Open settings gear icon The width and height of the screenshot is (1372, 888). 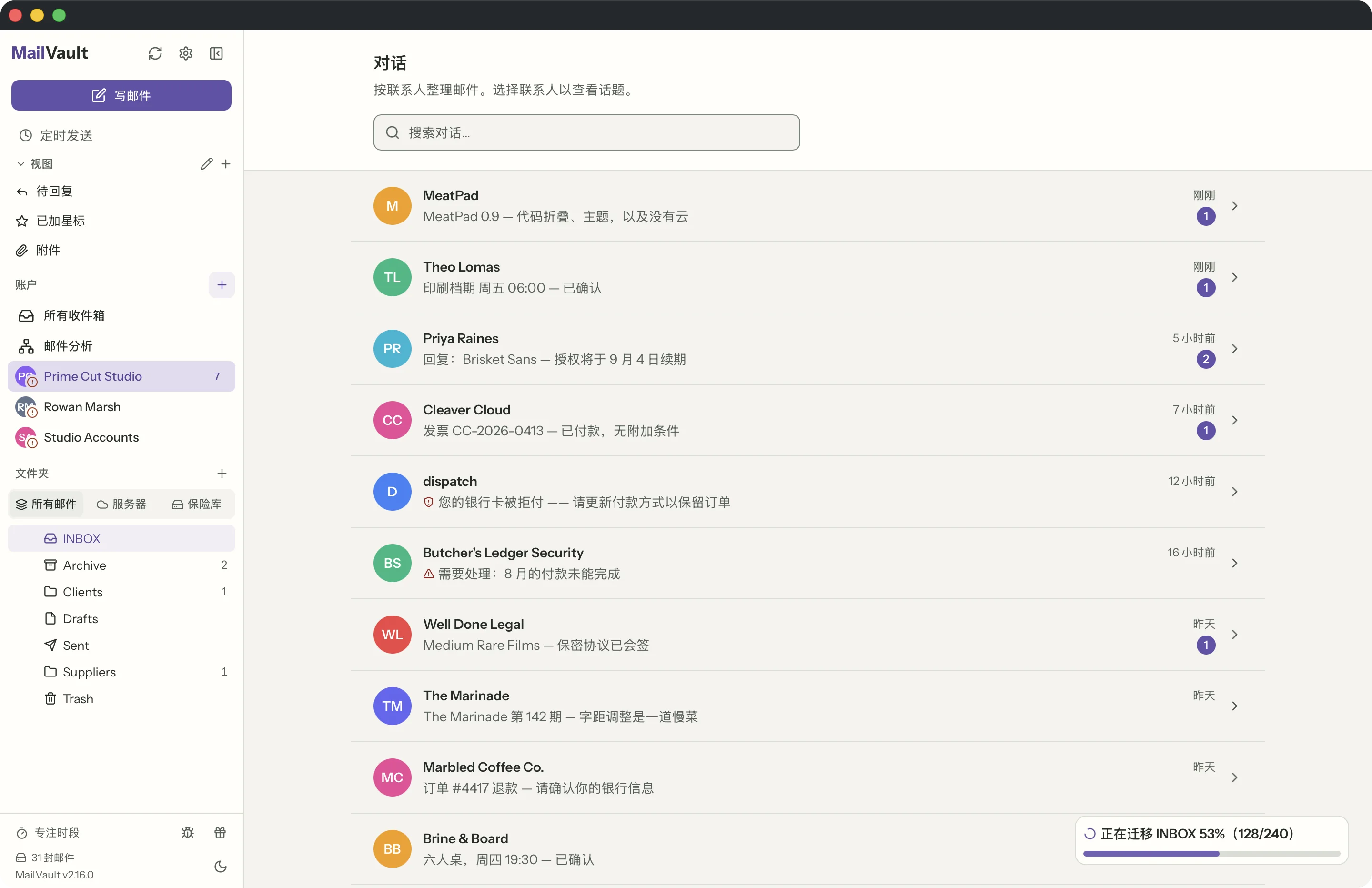click(186, 54)
